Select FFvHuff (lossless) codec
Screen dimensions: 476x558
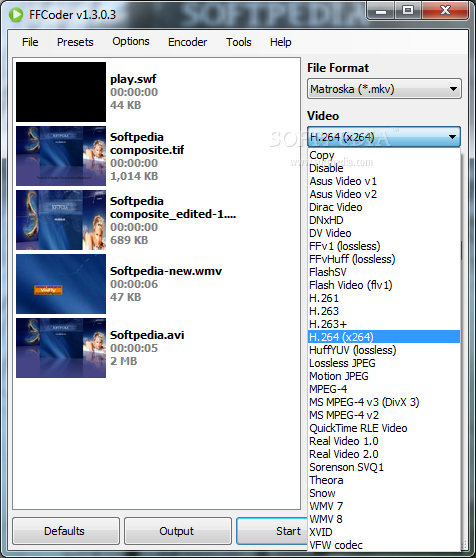[x=384, y=259]
